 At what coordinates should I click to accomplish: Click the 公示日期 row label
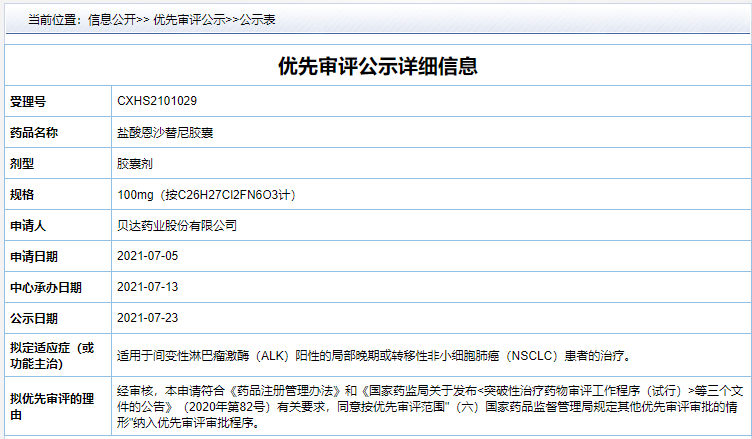pyautogui.click(x=34, y=319)
